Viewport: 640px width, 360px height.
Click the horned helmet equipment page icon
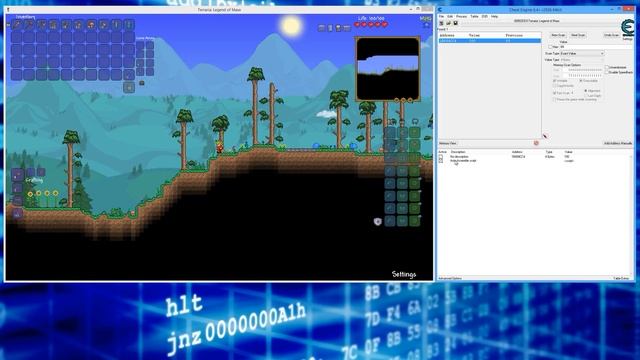click(x=415, y=121)
